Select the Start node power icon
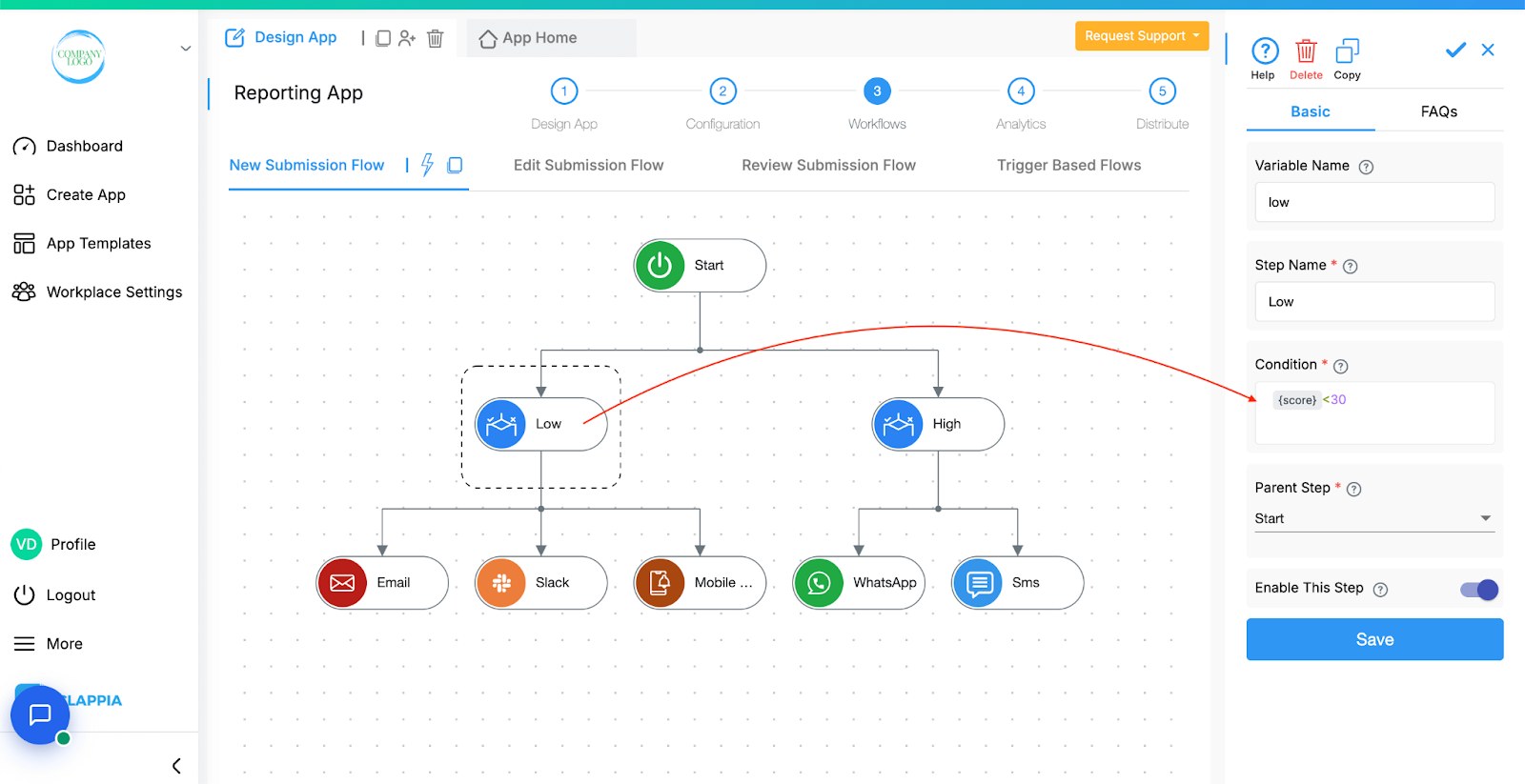Screen dimensions: 1525x784 (660, 265)
